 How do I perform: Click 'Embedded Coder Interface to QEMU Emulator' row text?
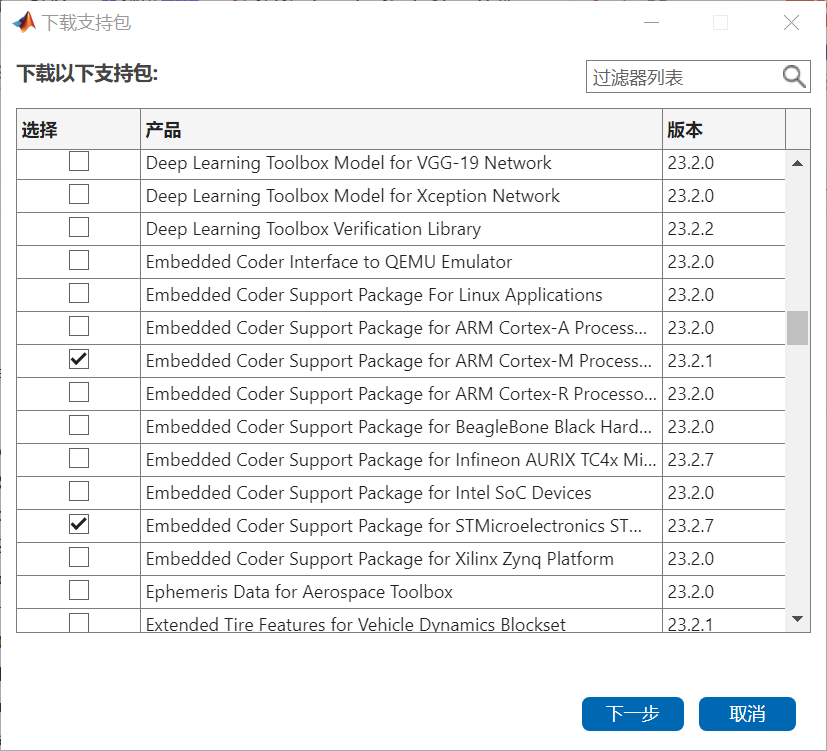point(329,262)
